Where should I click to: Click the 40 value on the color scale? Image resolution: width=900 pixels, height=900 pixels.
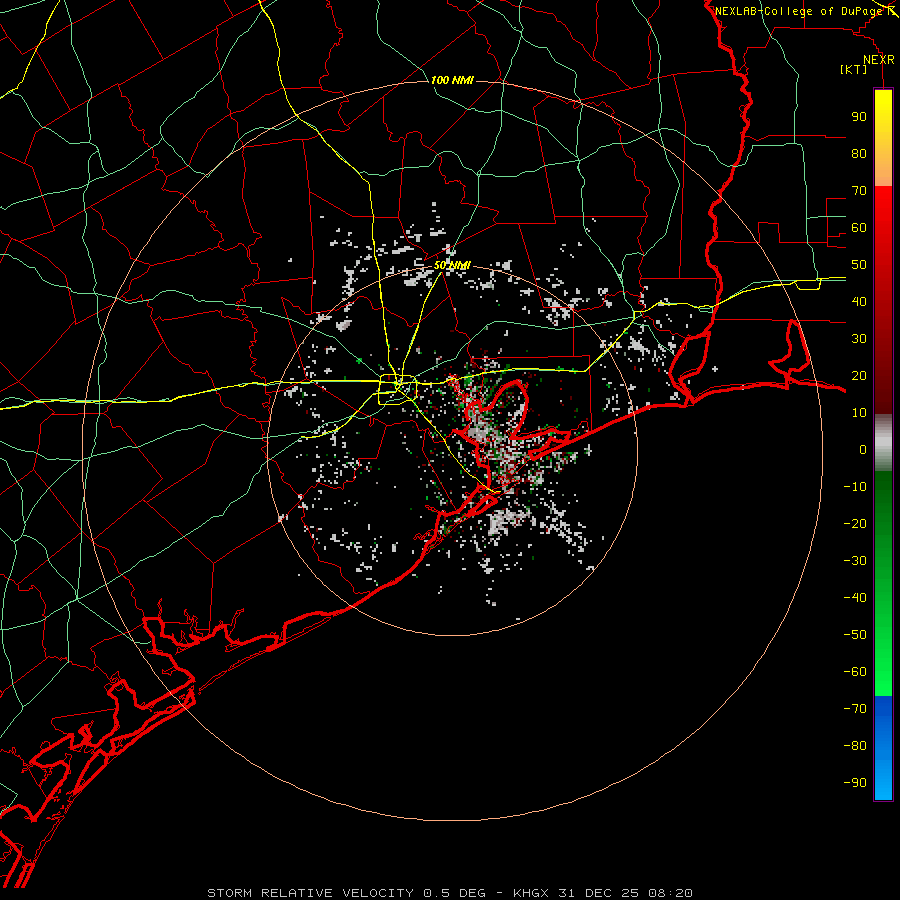pos(859,302)
